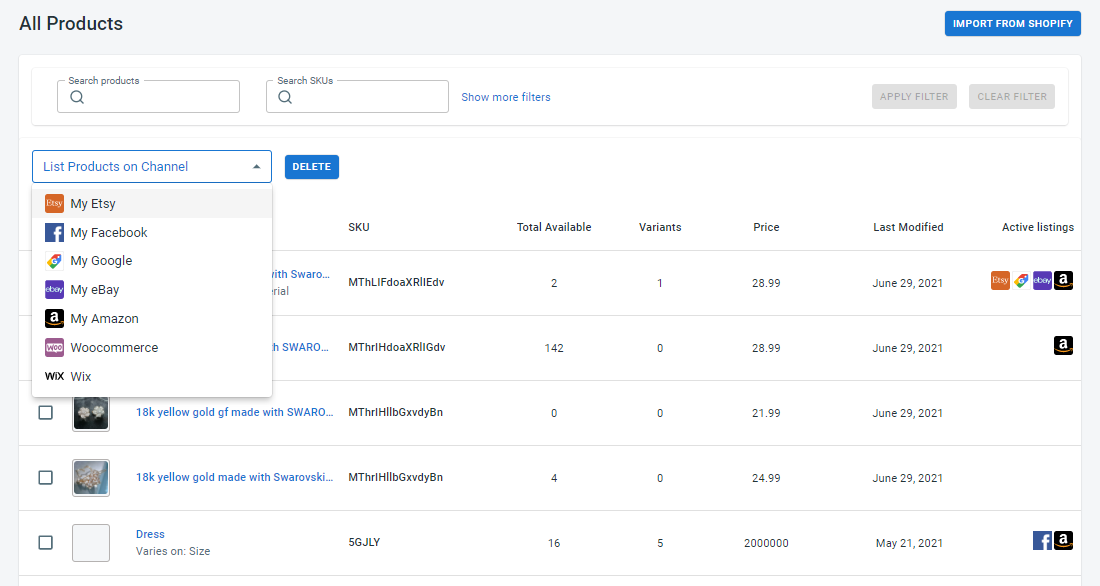Click the Wix logo in the channel dropdown
Screen dimensions: 1100x586
(x=54, y=376)
